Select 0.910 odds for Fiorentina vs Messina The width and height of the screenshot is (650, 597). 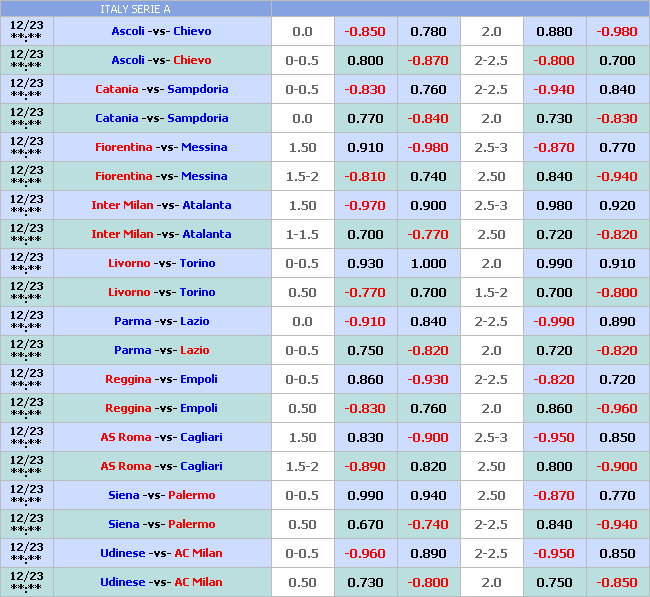coord(365,147)
